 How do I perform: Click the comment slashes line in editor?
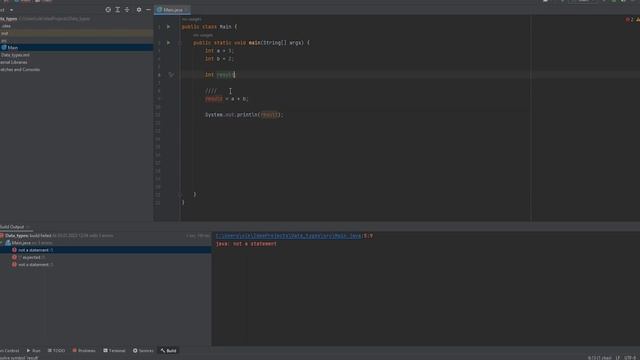(211, 91)
